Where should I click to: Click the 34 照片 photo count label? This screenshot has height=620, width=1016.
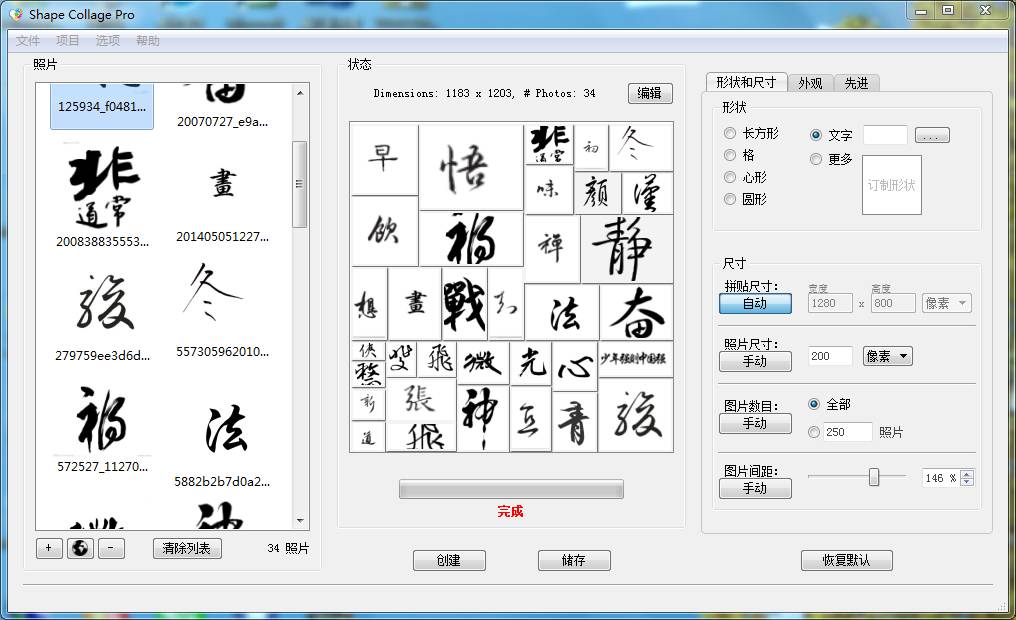coord(288,548)
